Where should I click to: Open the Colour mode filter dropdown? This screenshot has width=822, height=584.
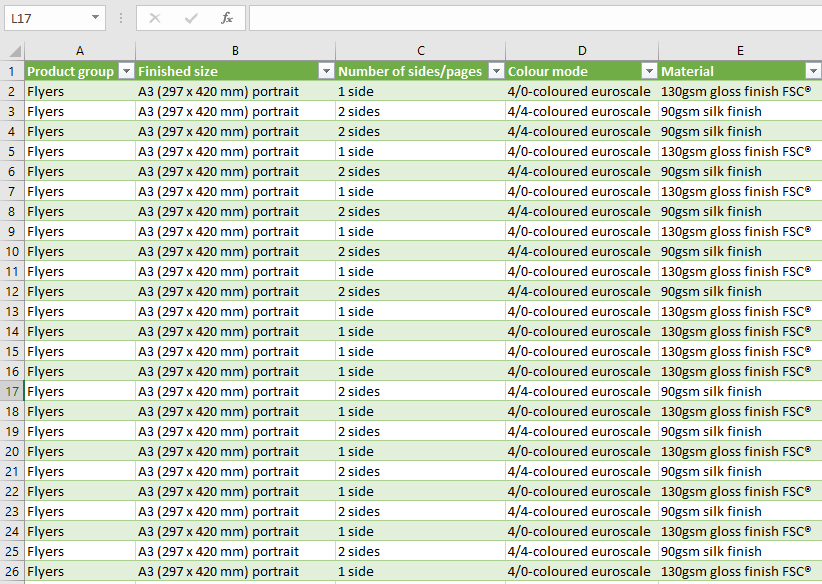click(x=648, y=71)
